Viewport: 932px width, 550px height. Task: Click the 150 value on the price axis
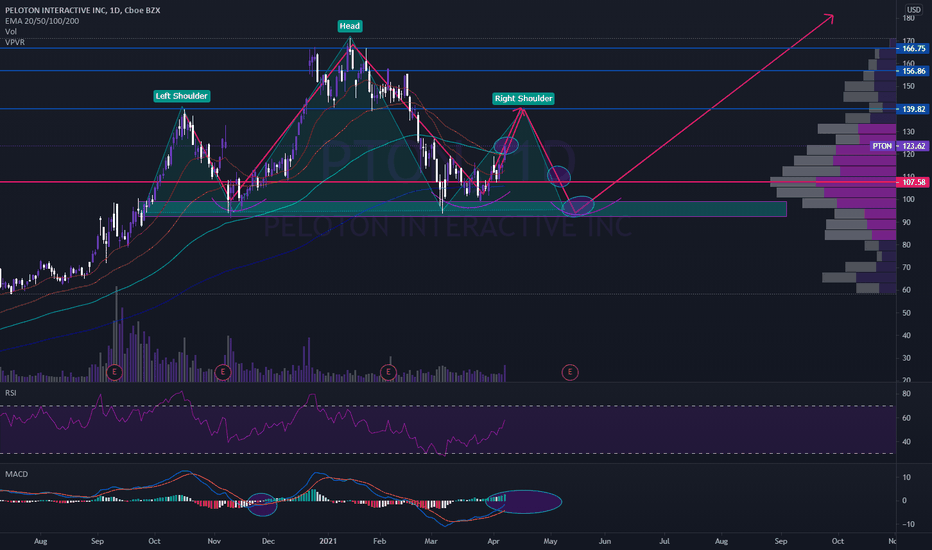908,86
